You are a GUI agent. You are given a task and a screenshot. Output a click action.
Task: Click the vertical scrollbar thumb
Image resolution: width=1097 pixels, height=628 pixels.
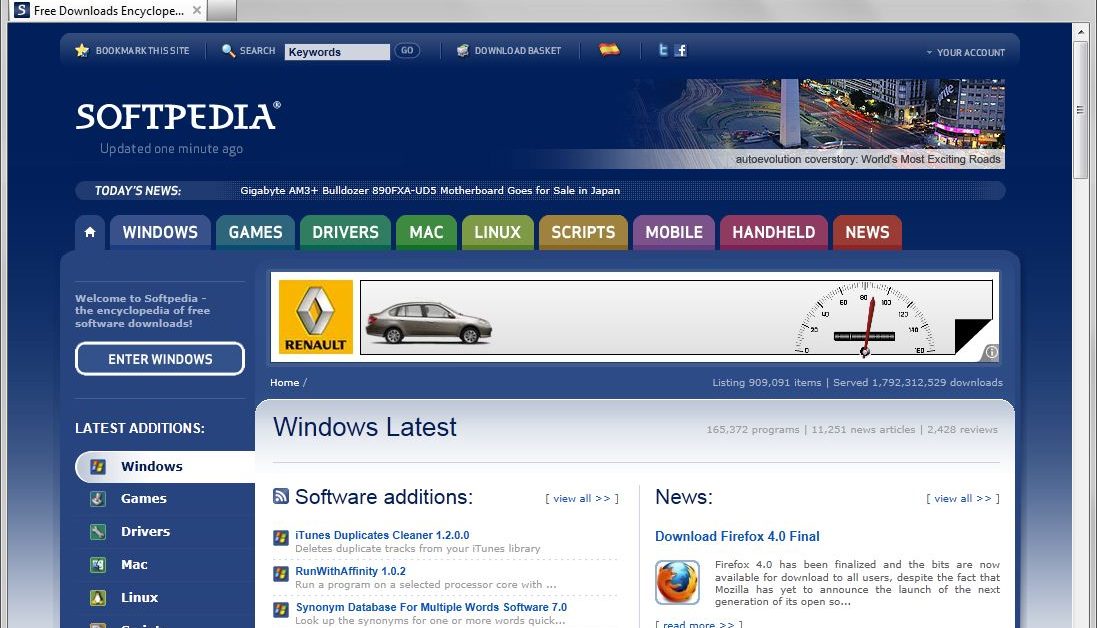coord(1081,110)
